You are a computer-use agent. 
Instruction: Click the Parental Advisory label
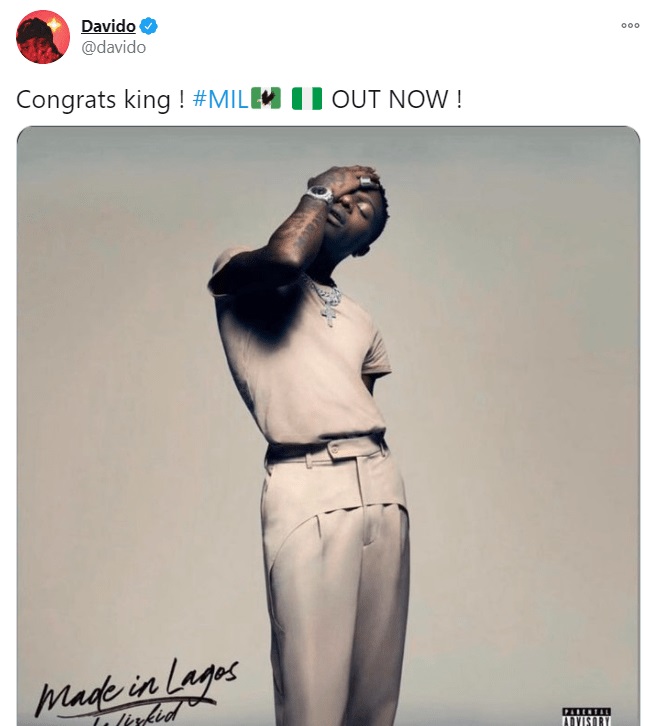point(587,716)
